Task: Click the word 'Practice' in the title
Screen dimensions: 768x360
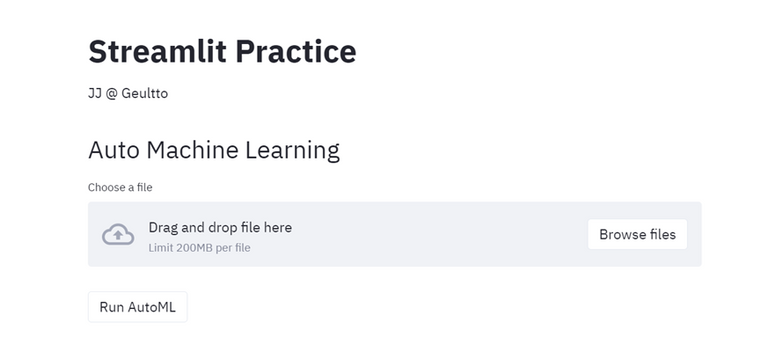Action: [x=296, y=51]
